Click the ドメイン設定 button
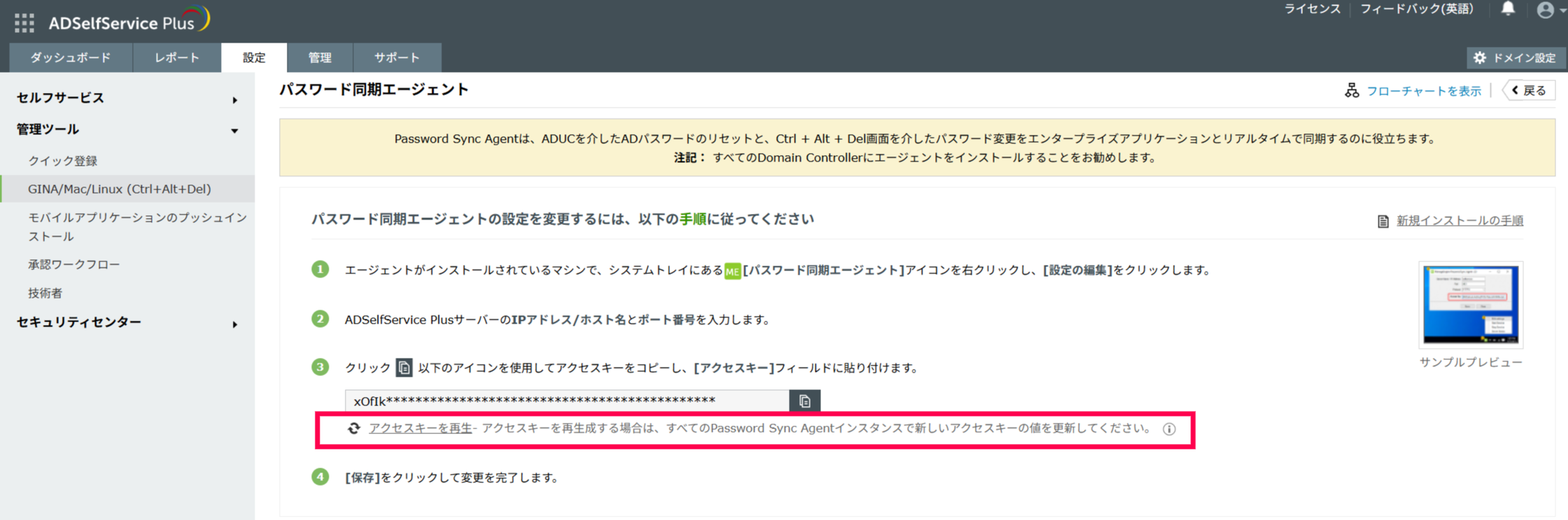This screenshot has height=520, width=1568. tap(1516, 58)
